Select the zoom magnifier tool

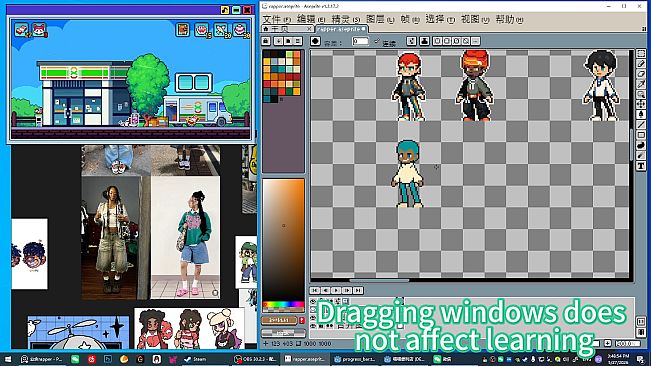tap(641, 94)
